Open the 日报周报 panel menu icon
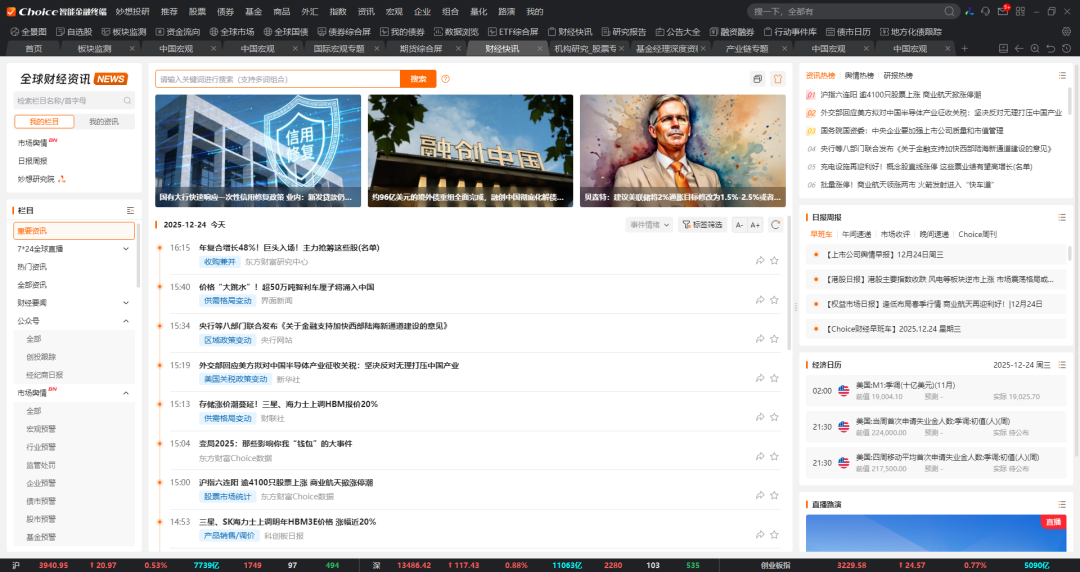1080x572 pixels. click(x=1062, y=217)
